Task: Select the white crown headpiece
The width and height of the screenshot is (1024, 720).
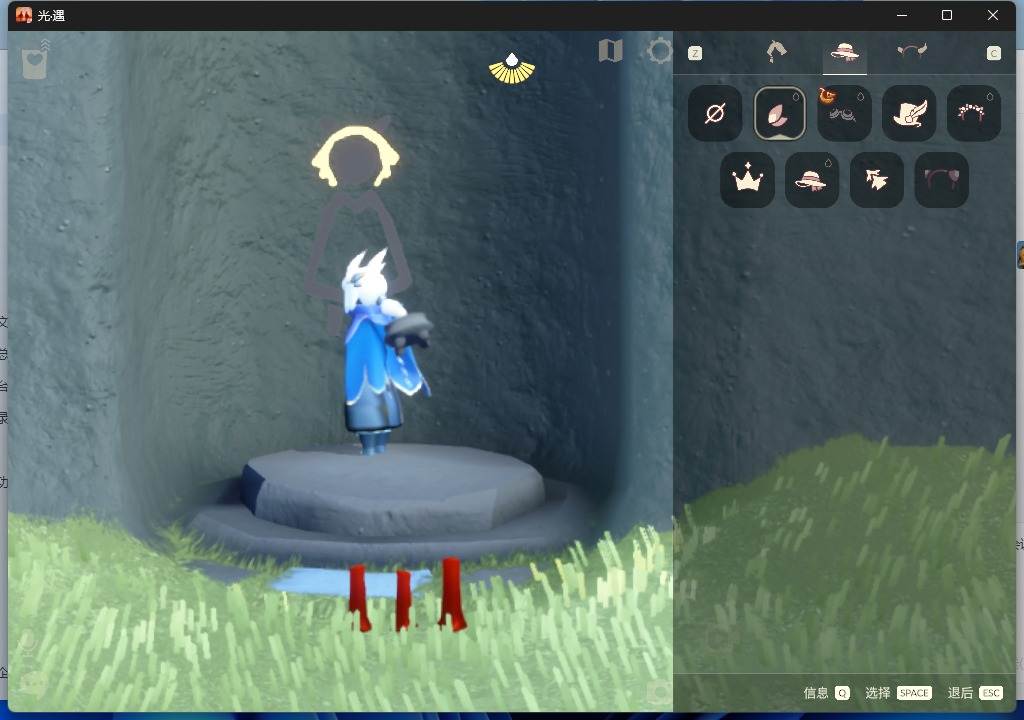Action: 747,180
